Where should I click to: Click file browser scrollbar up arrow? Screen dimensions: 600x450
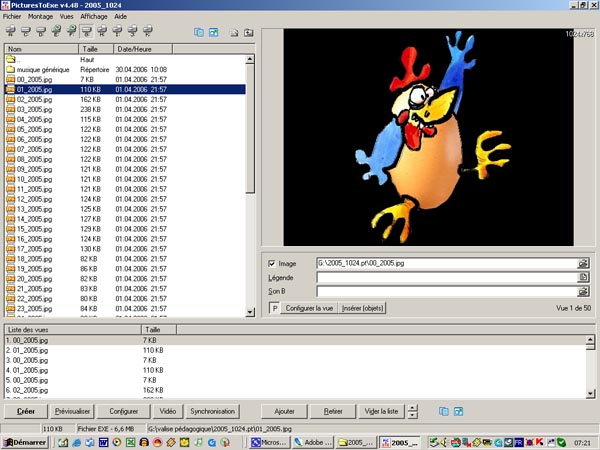(x=250, y=59)
